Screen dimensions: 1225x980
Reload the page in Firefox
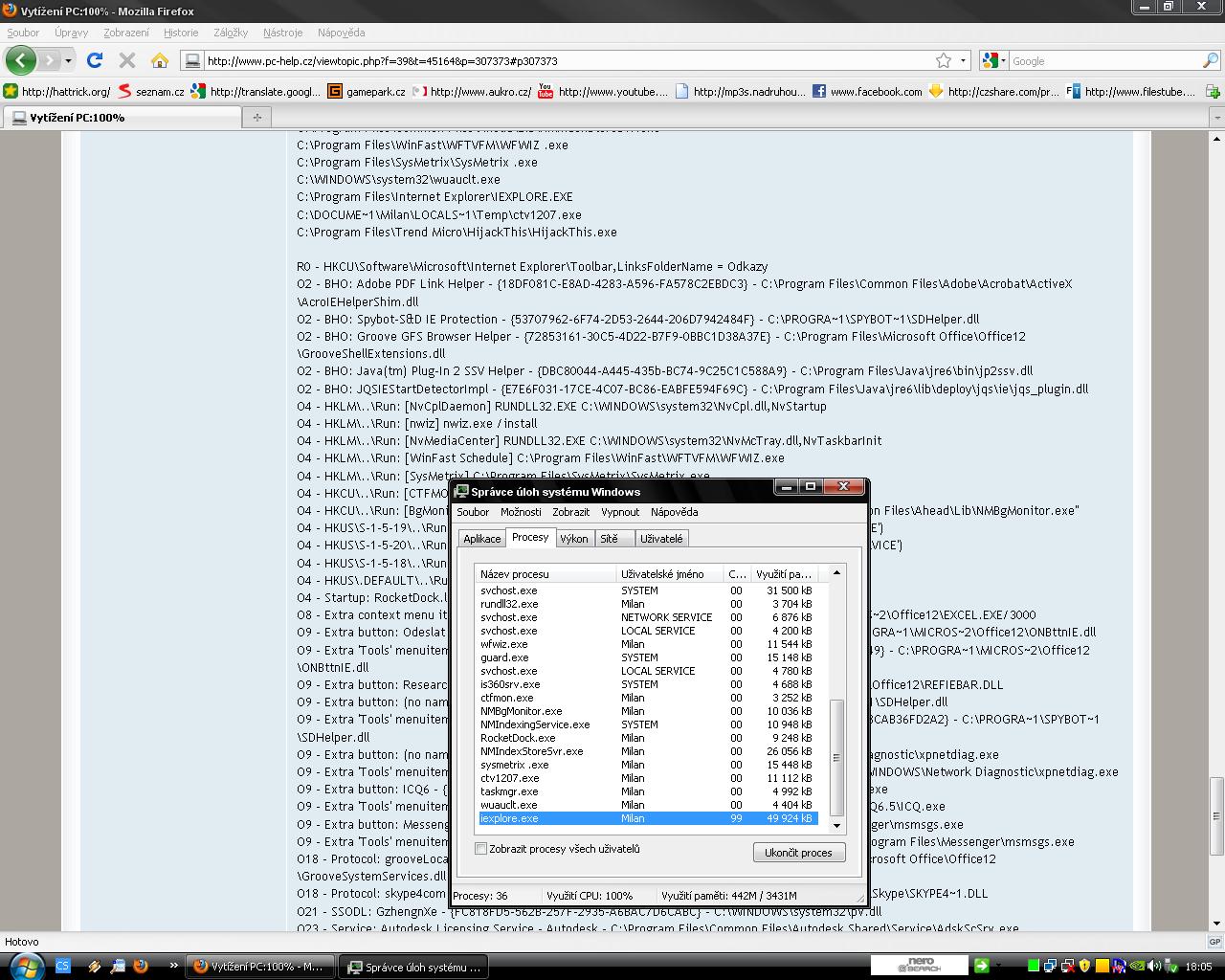(x=94, y=60)
